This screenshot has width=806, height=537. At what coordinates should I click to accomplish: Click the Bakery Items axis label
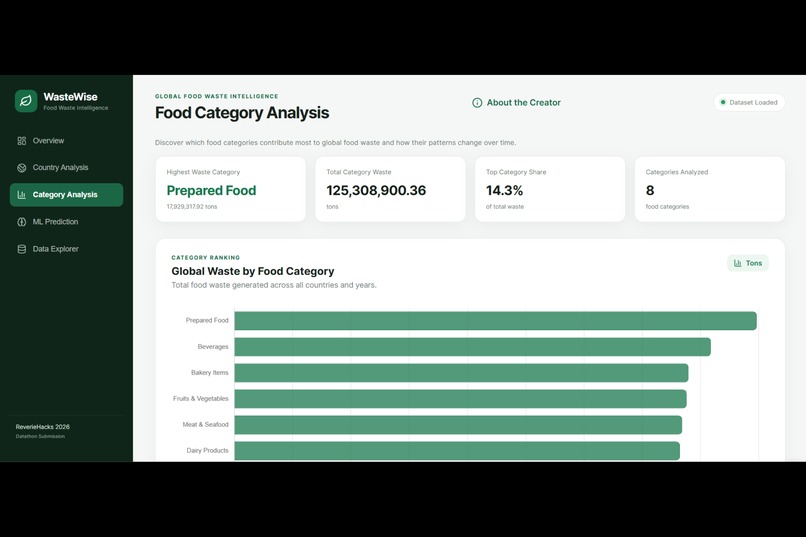[x=210, y=373]
